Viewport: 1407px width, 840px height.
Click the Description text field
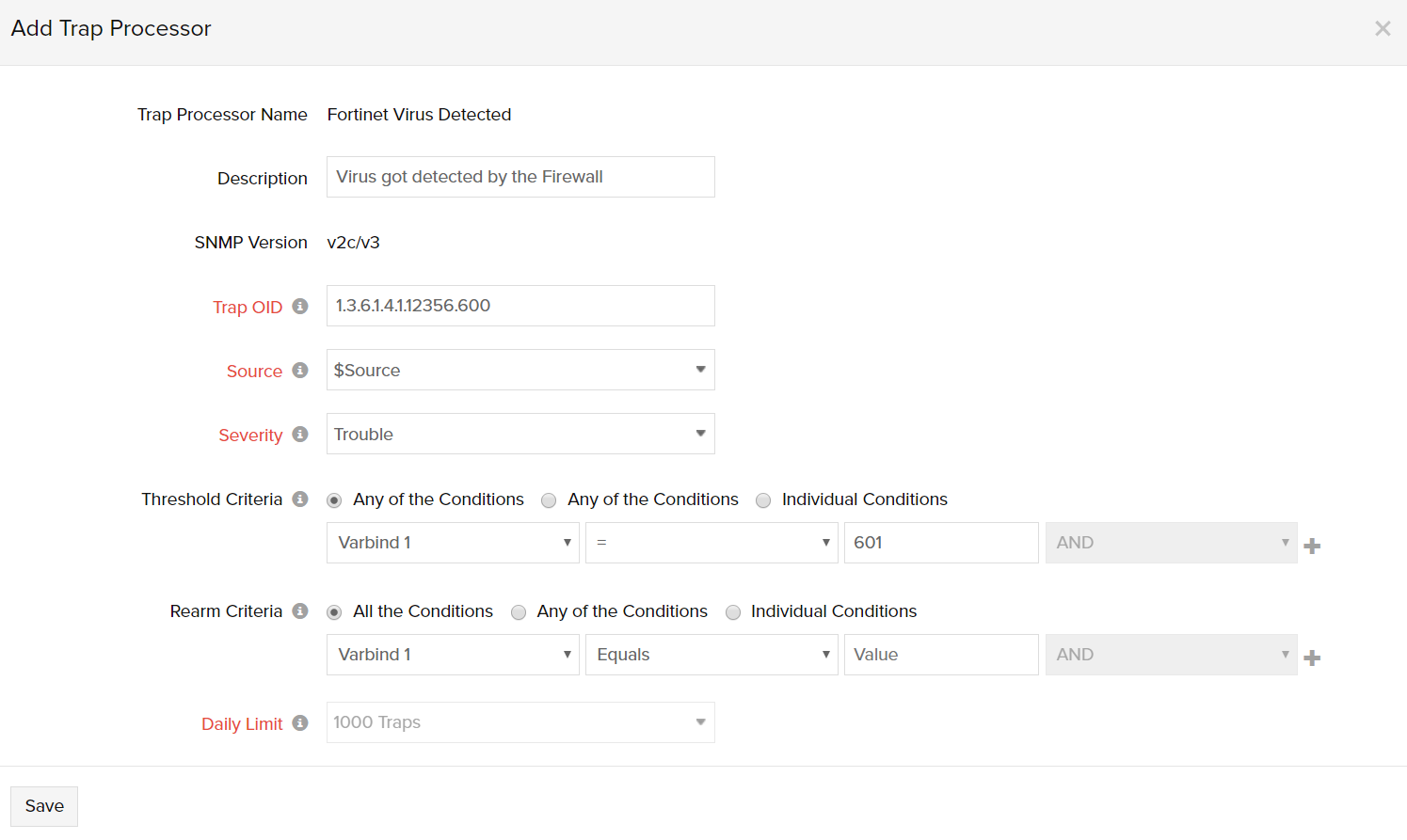(520, 177)
